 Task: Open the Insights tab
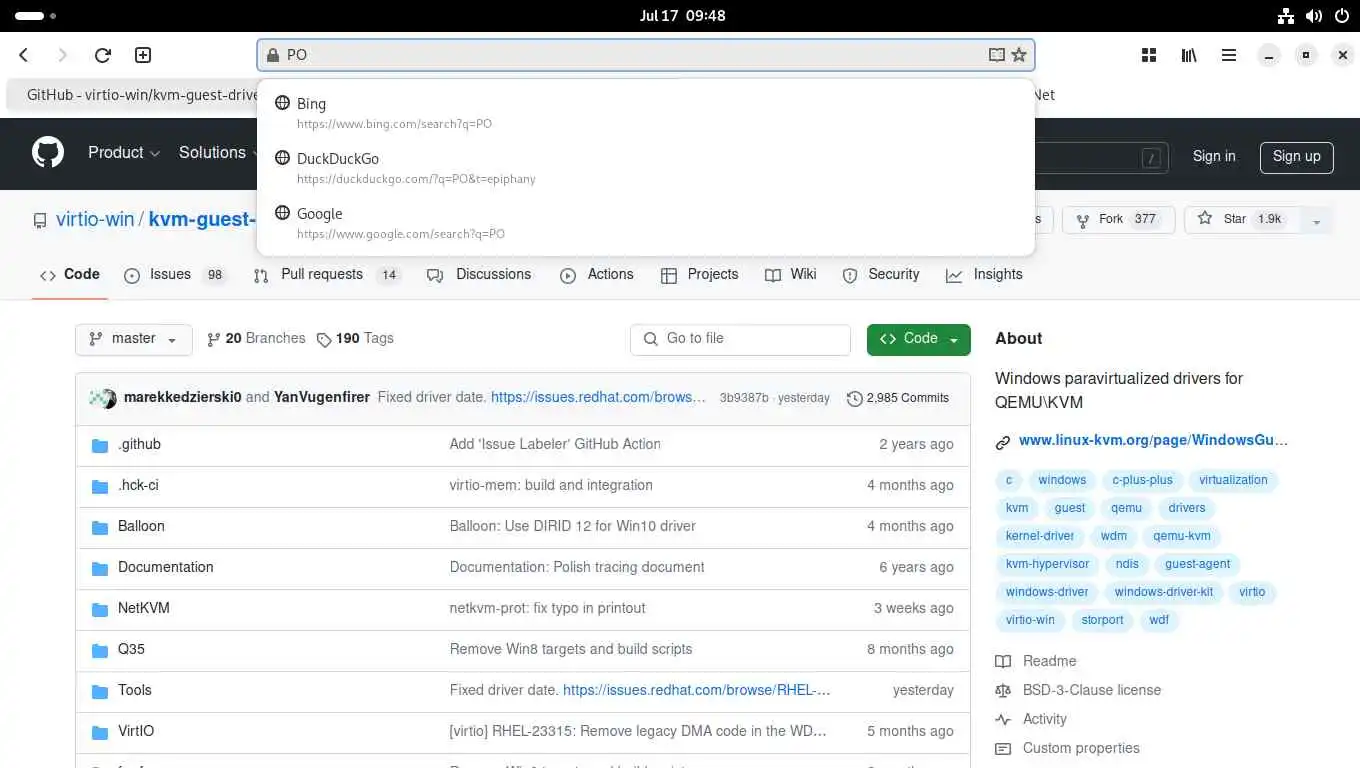pyautogui.click(x=985, y=275)
